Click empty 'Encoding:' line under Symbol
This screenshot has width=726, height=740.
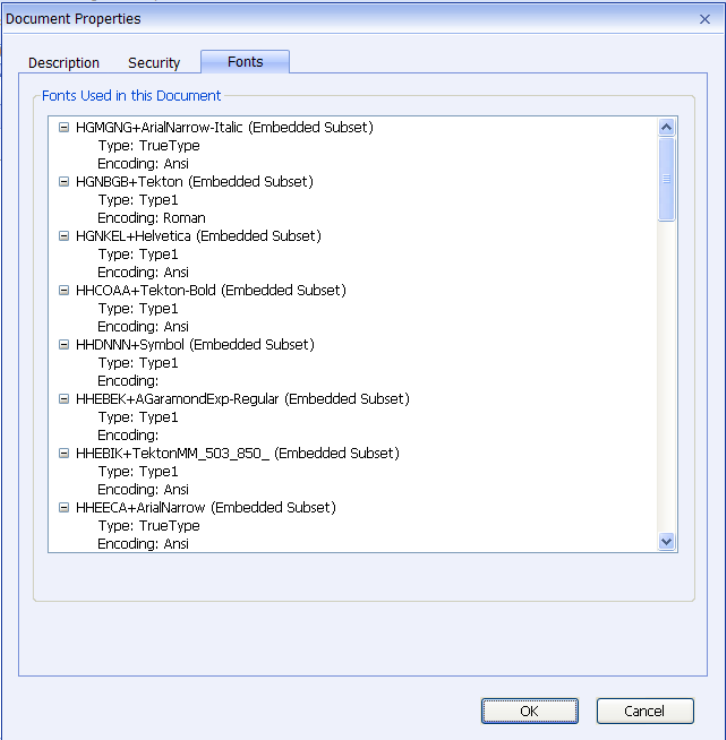pos(128,381)
